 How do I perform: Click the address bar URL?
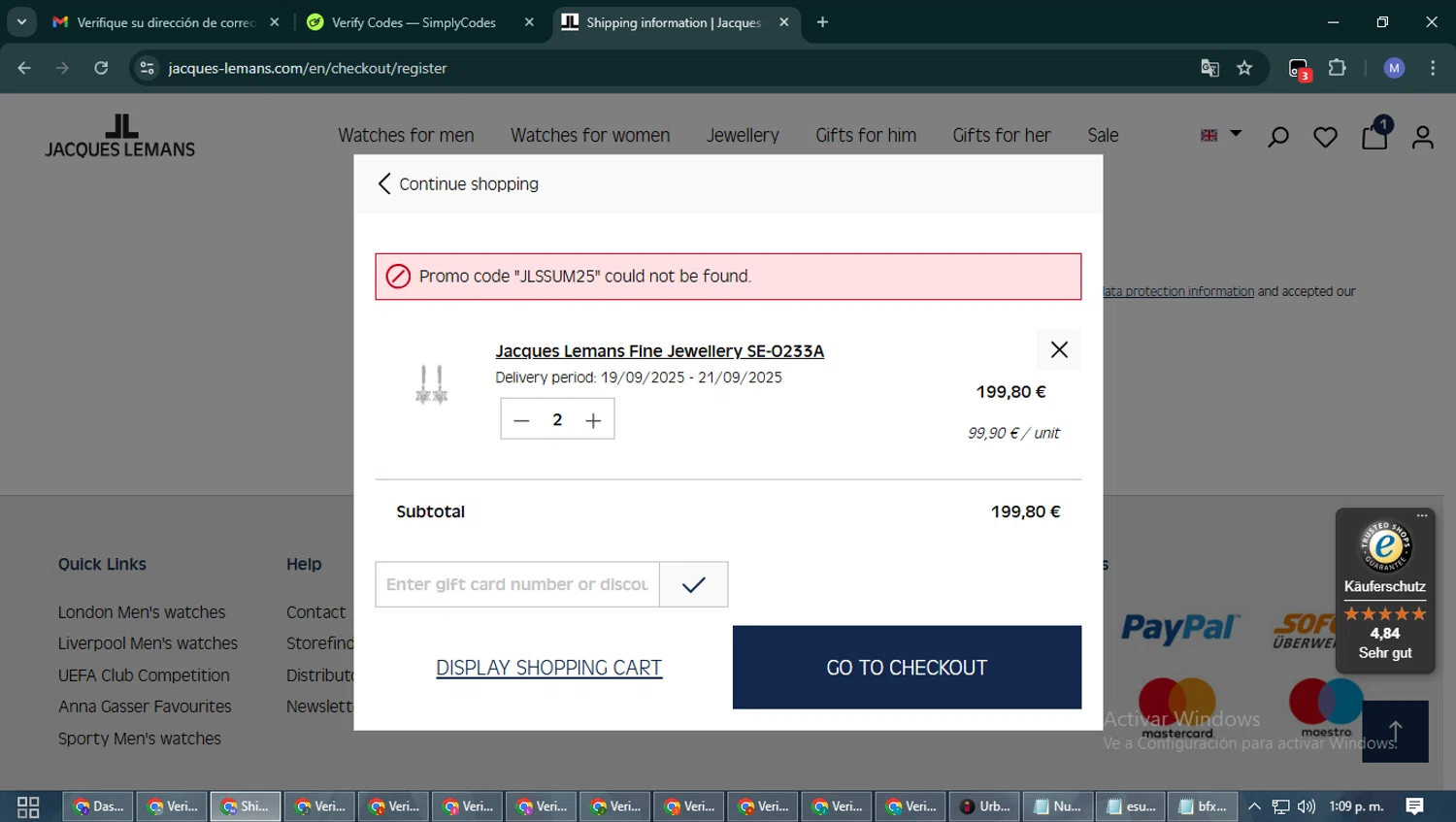point(307,68)
